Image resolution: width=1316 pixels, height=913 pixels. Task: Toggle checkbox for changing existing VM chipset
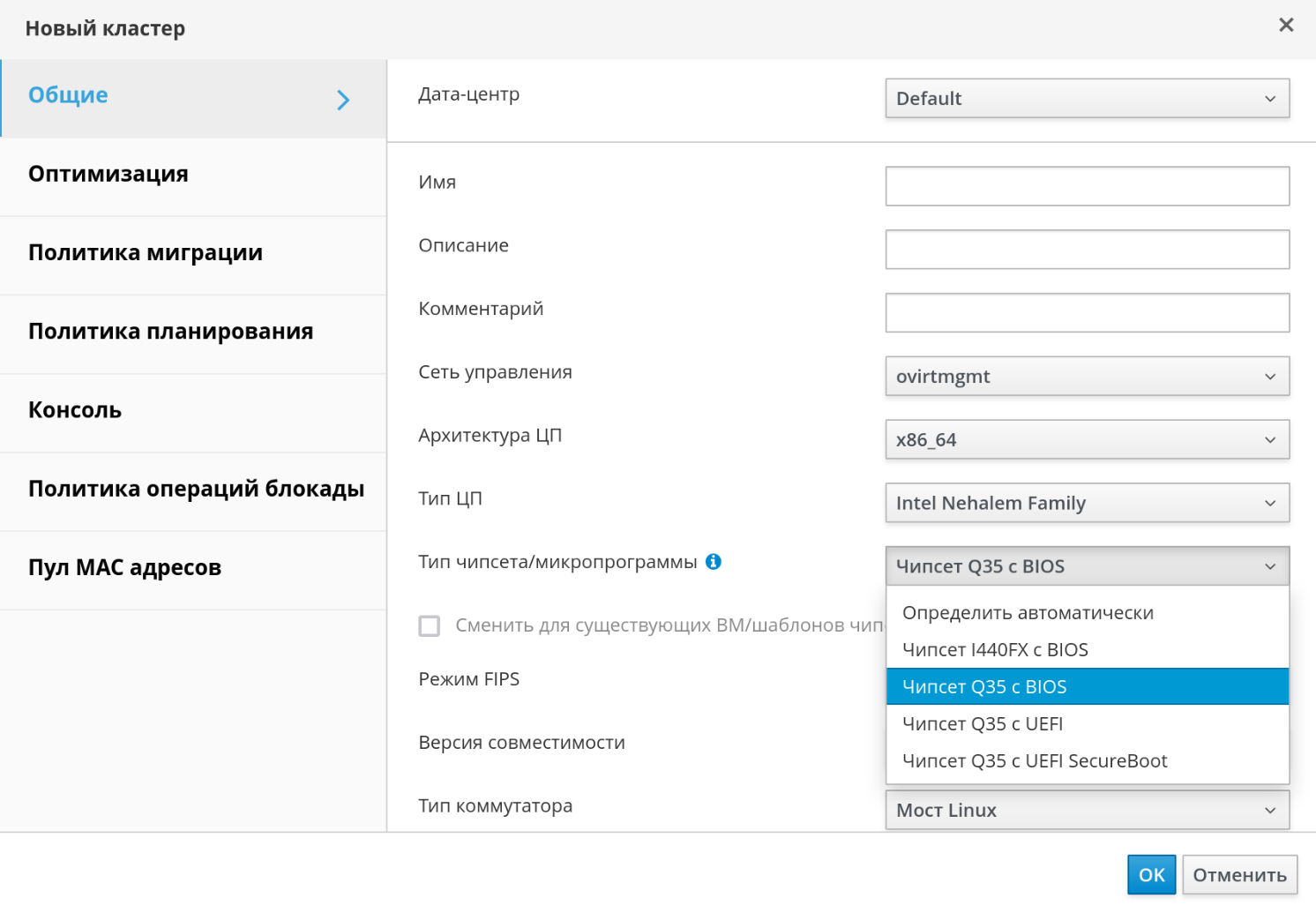pos(430,625)
